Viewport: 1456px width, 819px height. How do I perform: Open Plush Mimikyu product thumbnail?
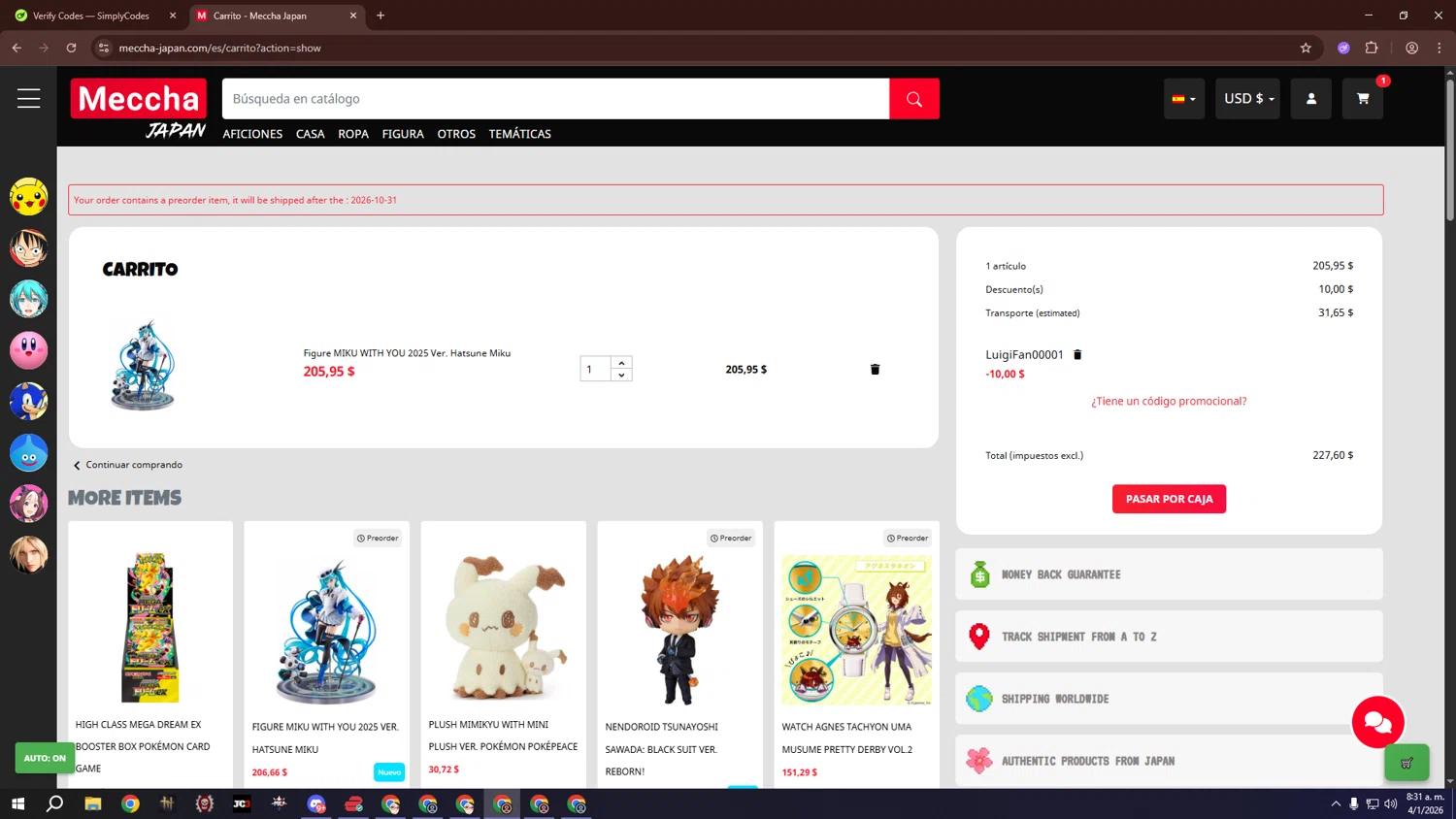504,627
